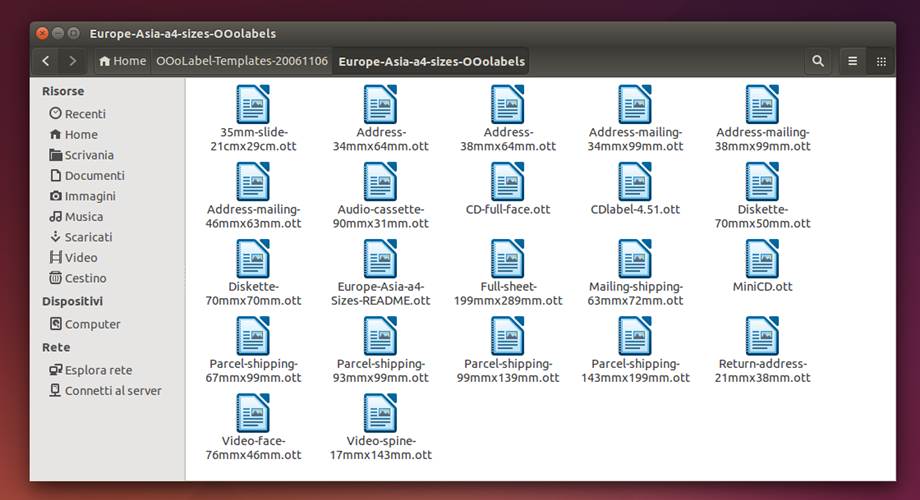Select the Full-sheet-199mmx289mm.ott file icon
This screenshot has height=500, width=920.
pos(508,259)
